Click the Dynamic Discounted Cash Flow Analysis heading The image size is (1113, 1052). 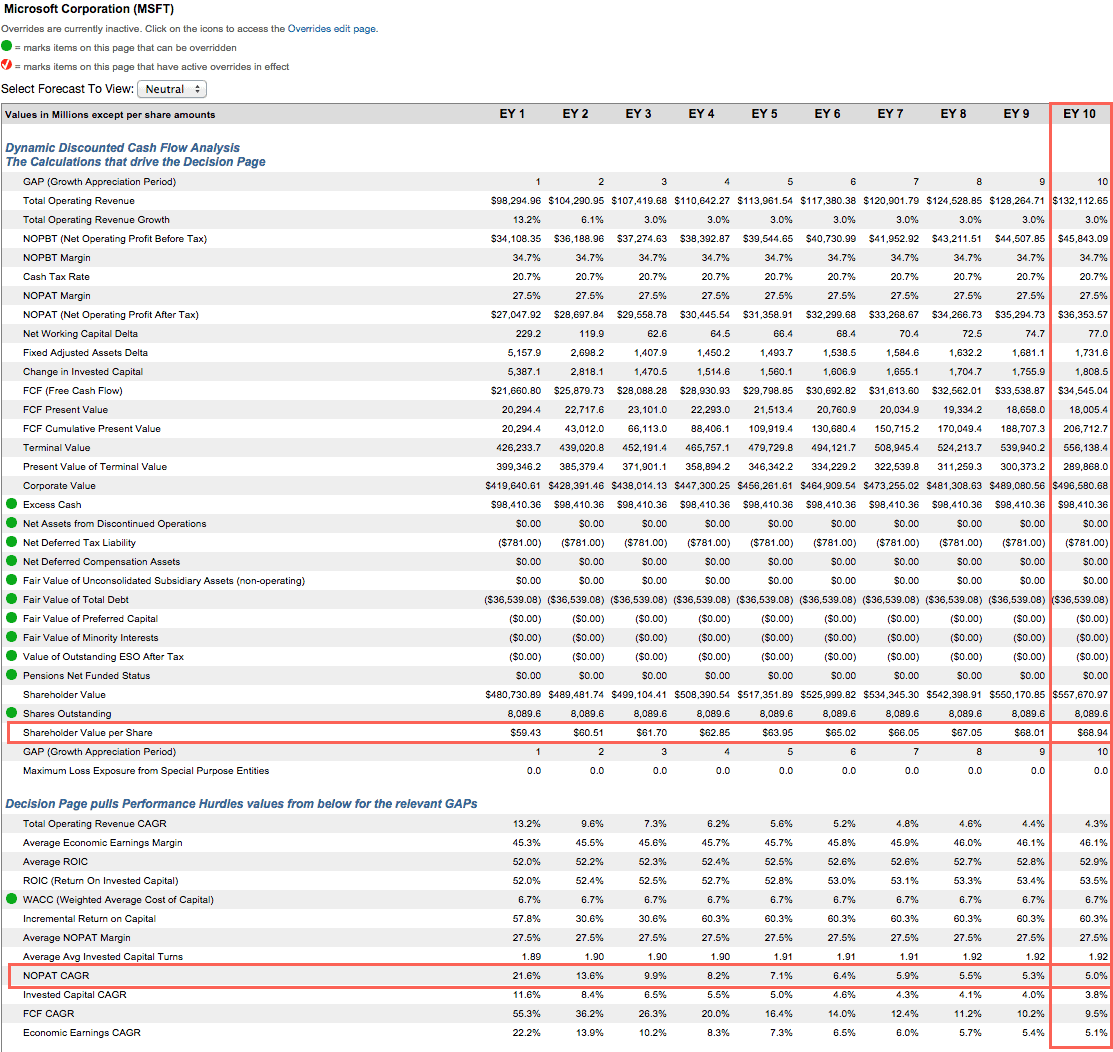123,148
